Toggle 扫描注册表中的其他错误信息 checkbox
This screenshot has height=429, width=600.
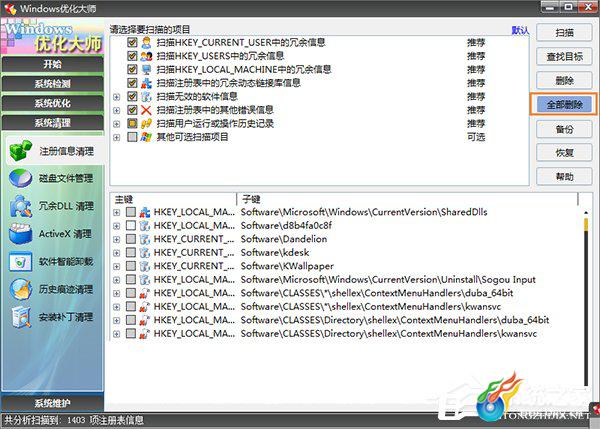132,110
